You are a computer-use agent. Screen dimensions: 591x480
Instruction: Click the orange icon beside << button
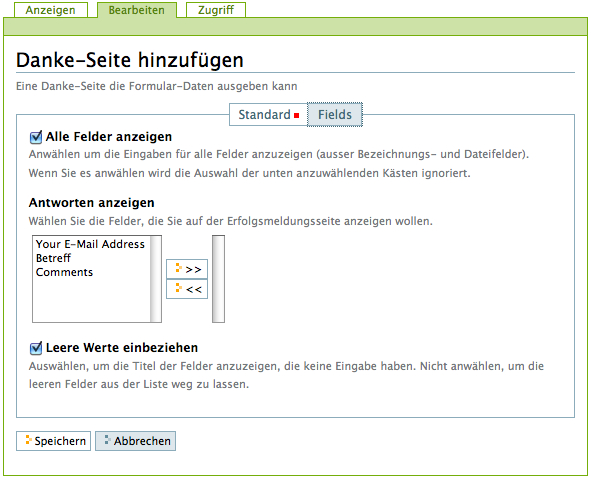click(179, 288)
